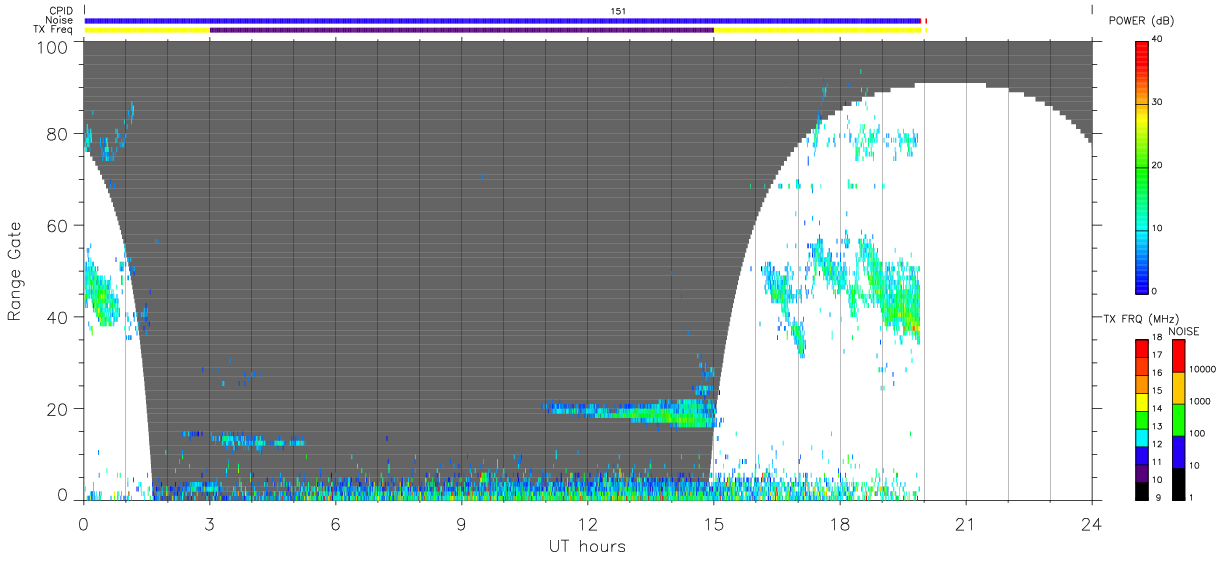Click the Range Gate axis title

pyautogui.click(x=15, y=272)
